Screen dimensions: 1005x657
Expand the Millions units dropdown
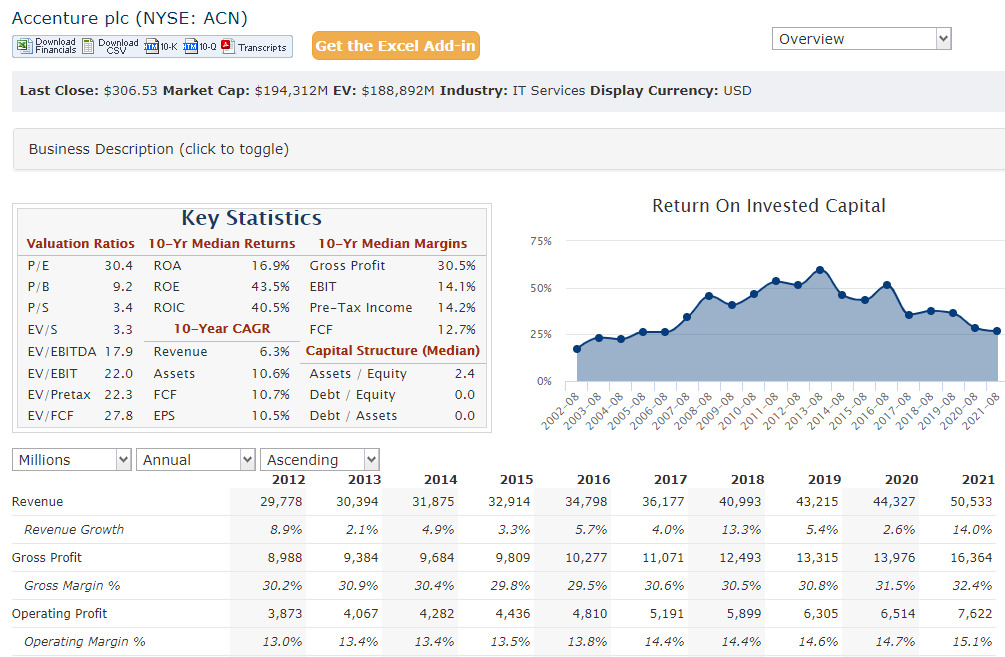[72, 460]
